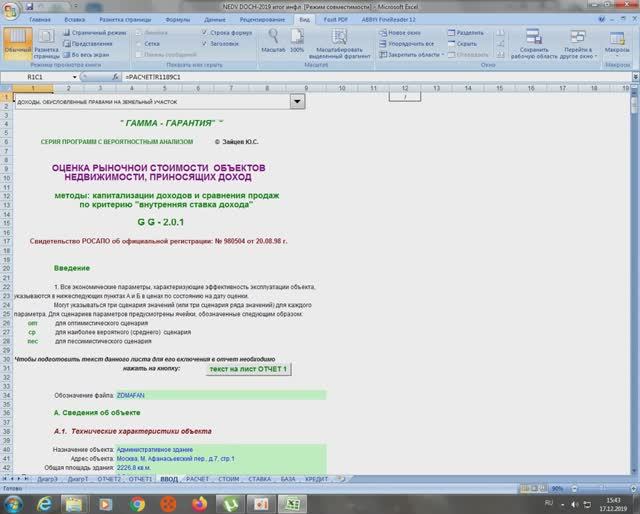Click the status bar zoom out minus button

[574, 488]
